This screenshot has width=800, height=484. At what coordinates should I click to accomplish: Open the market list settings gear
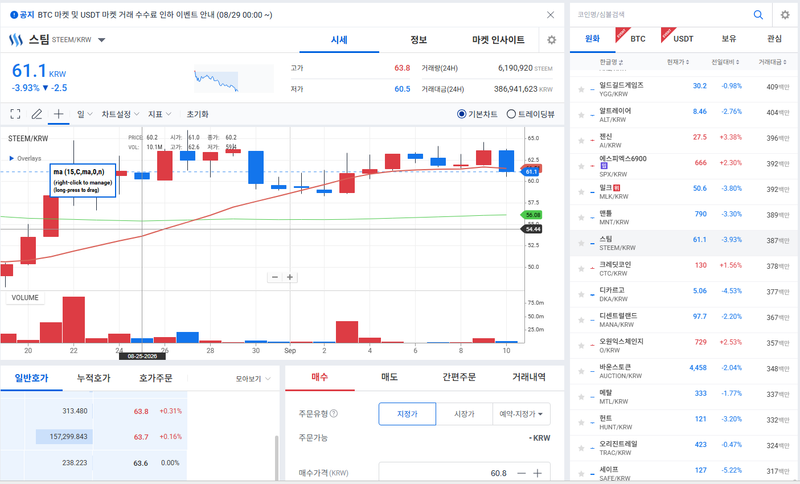[785, 15]
